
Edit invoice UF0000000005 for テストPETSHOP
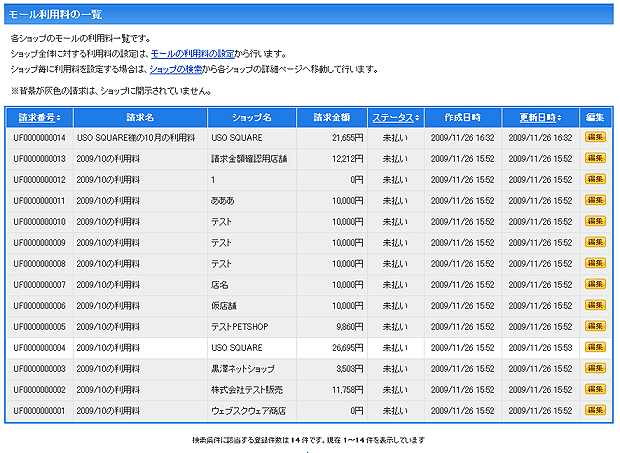coord(594,327)
